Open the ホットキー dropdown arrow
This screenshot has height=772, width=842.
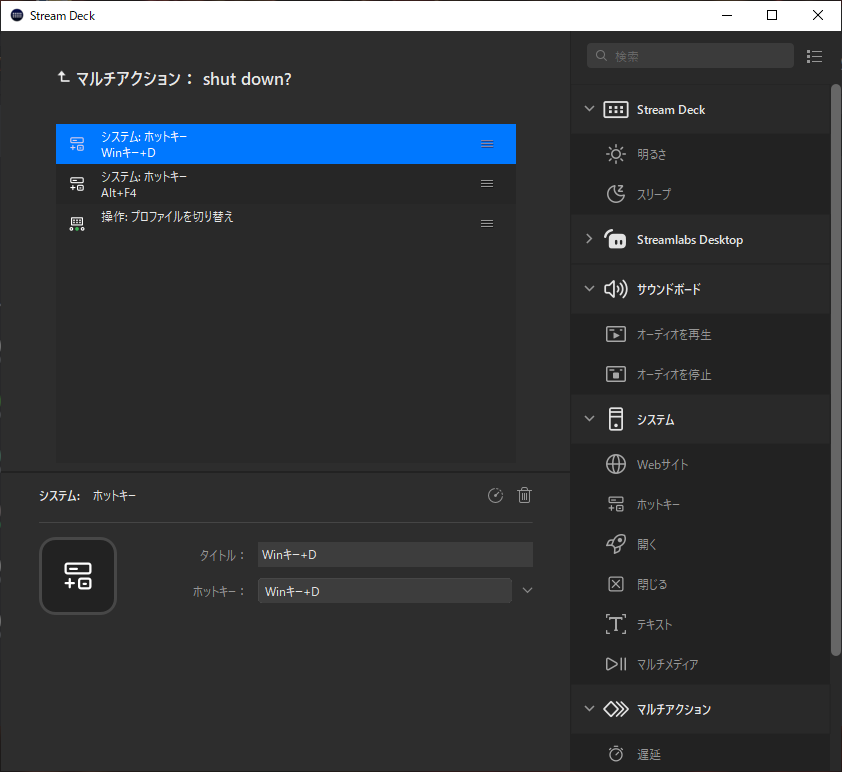pyautogui.click(x=528, y=591)
